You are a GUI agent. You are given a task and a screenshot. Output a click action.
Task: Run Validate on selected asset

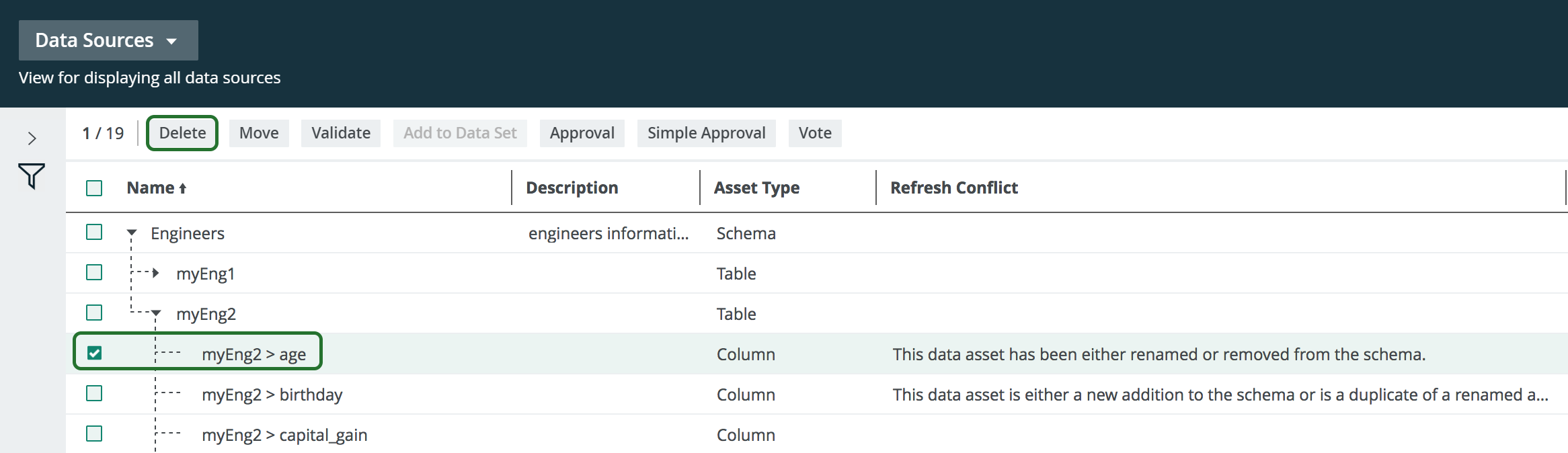[x=340, y=133]
